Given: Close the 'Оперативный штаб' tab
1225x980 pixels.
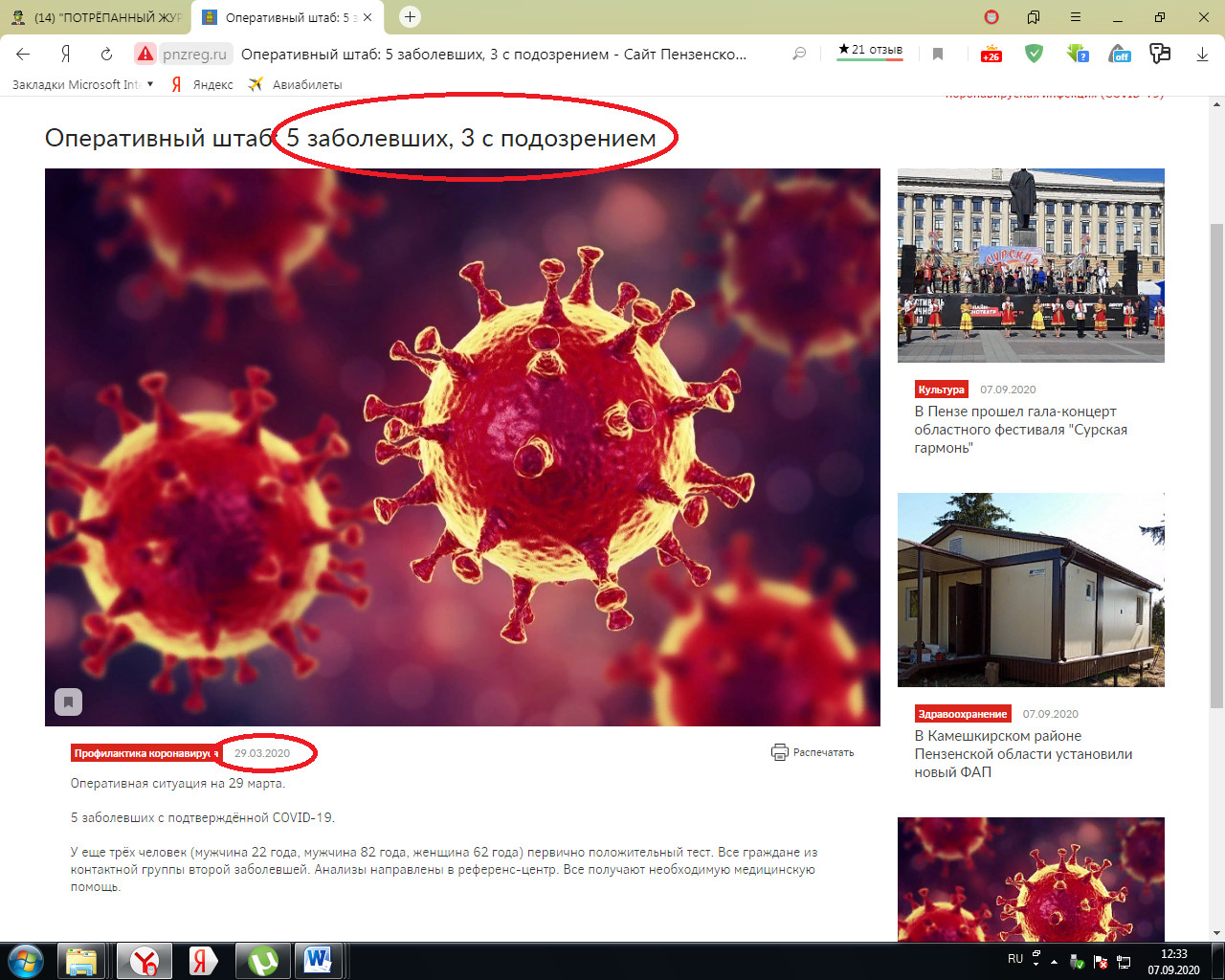Looking at the screenshot, I should [367, 17].
